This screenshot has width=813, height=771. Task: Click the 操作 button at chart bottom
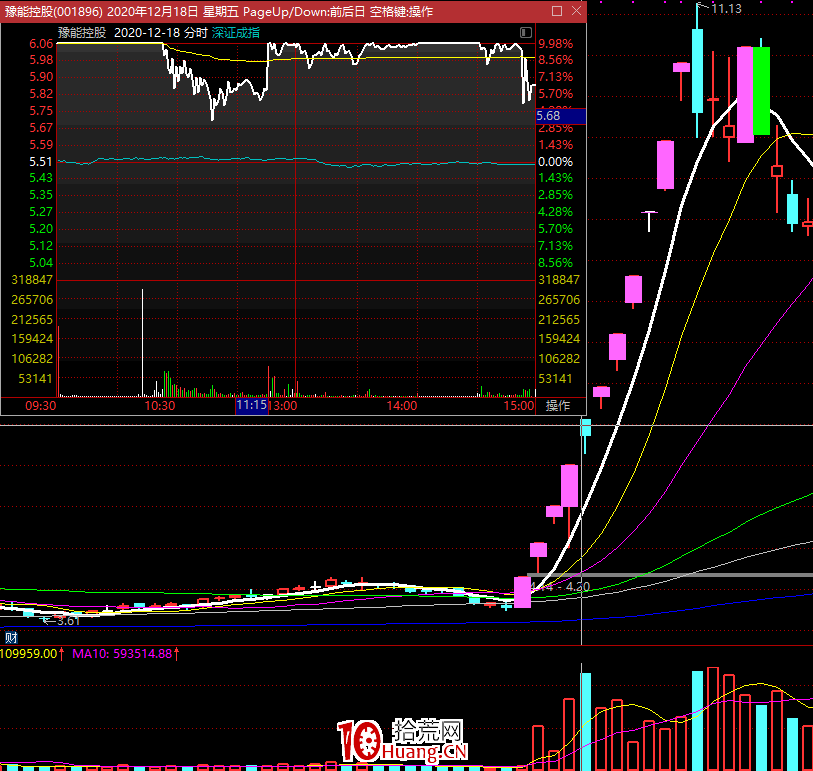pos(558,405)
